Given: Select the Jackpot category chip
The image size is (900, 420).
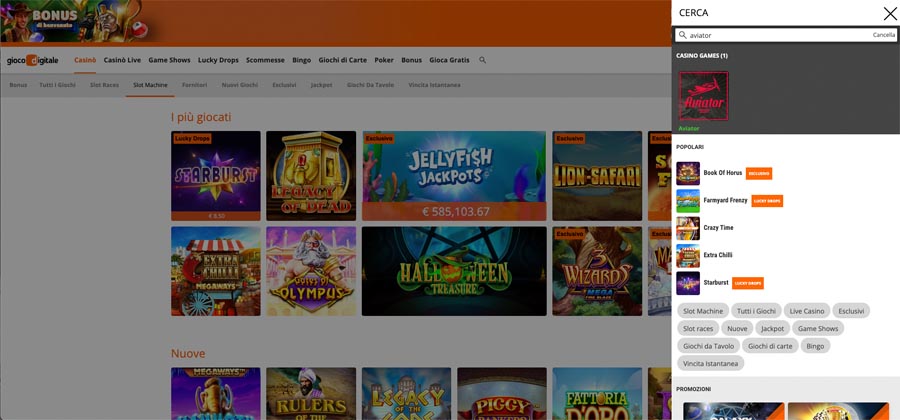Looking at the screenshot, I should [x=773, y=329].
